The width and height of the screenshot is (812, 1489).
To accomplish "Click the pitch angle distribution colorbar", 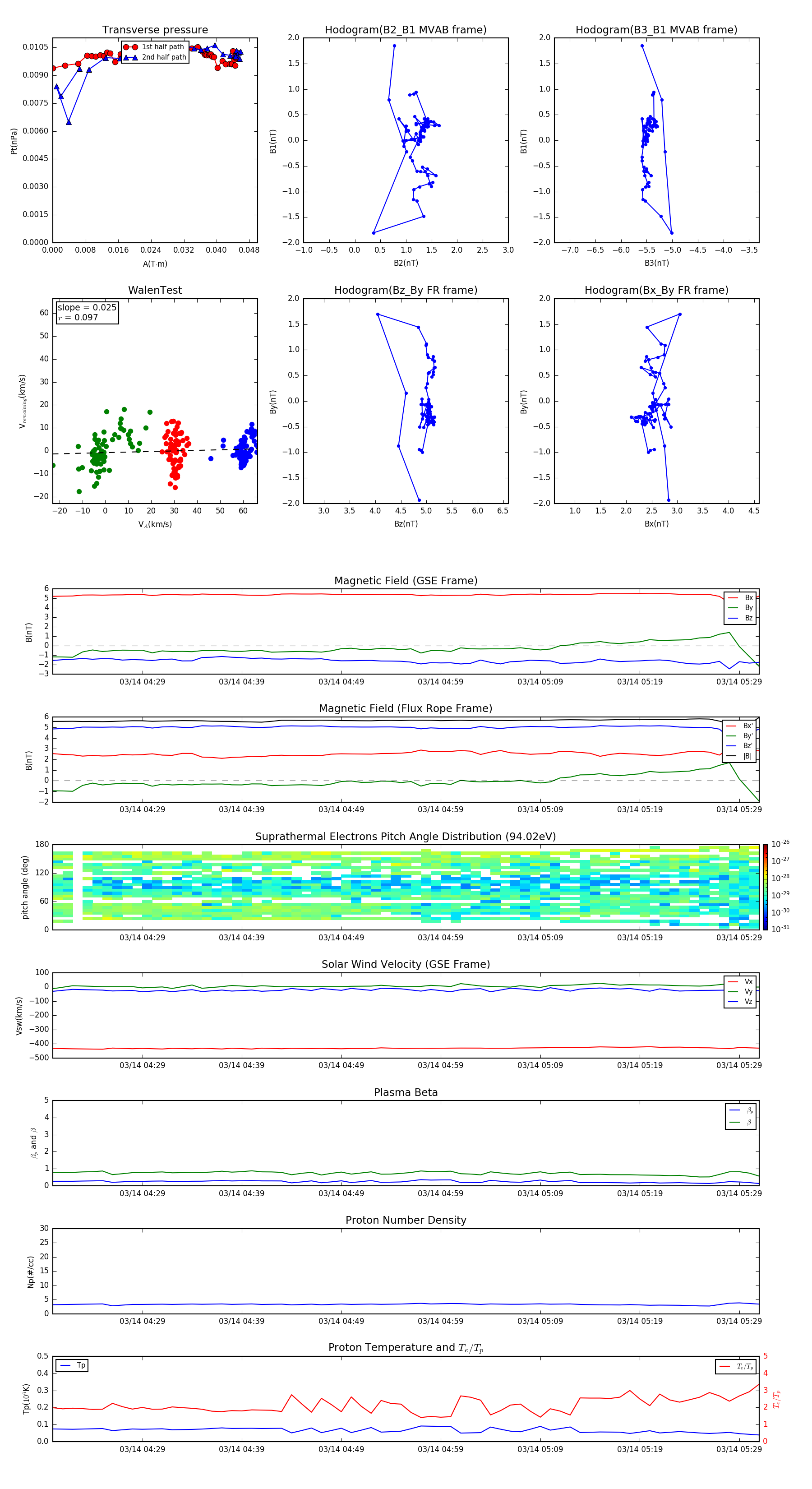I will (765, 887).
